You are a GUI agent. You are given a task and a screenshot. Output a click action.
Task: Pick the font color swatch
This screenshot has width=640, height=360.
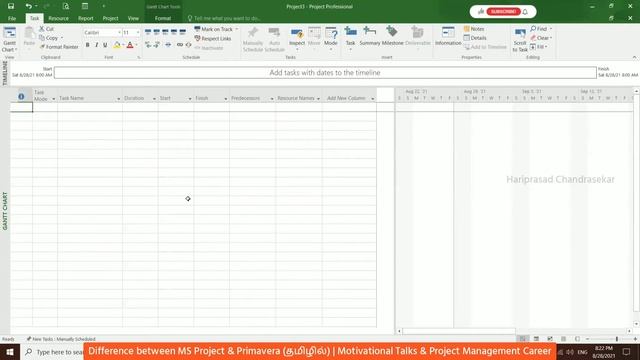pos(130,45)
